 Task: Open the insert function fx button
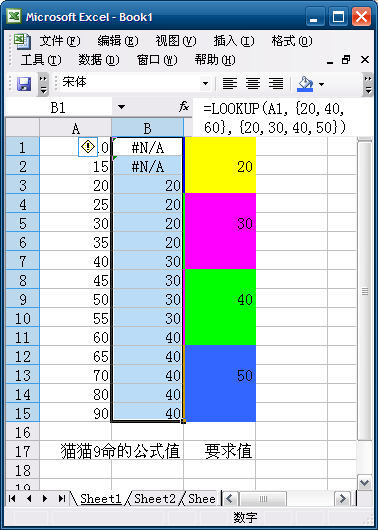coord(184,107)
